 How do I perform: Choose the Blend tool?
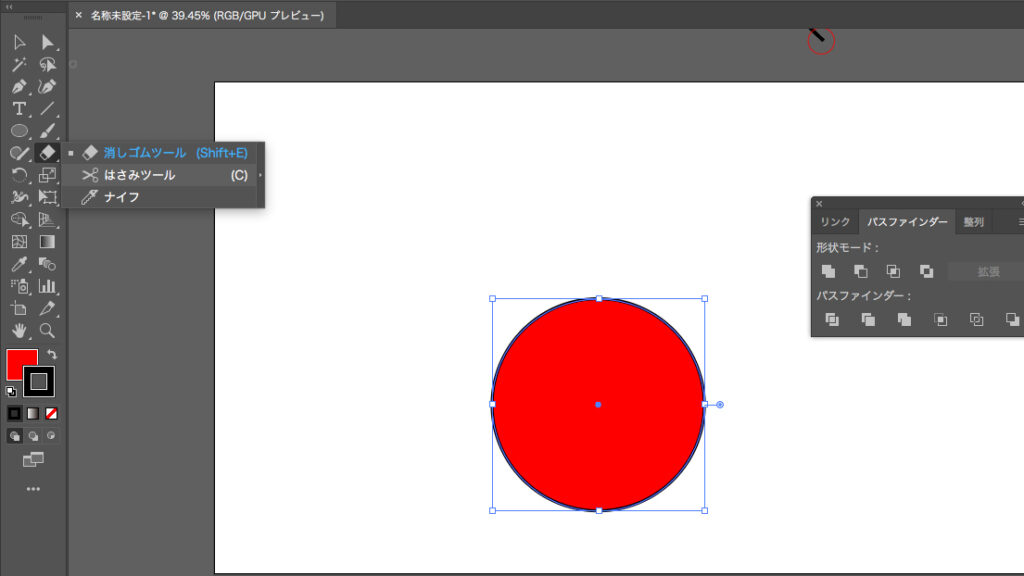click(47, 264)
